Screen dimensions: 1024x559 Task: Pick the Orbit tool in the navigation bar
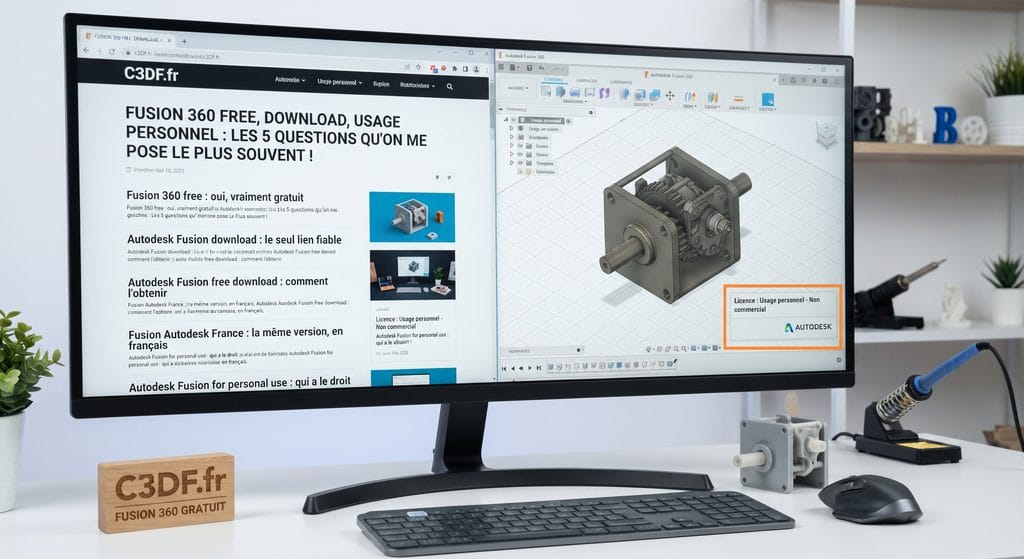tap(648, 349)
